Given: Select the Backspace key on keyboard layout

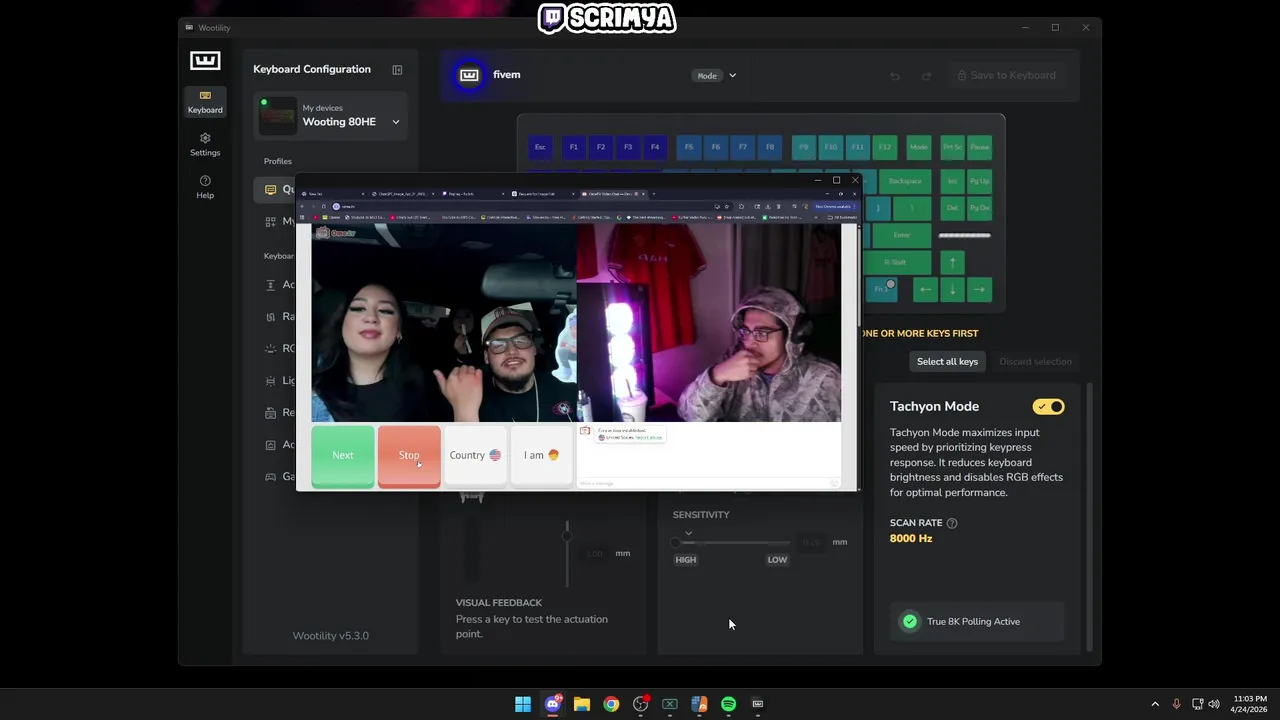Looking at the screenshot, I should tap(905, 181).
